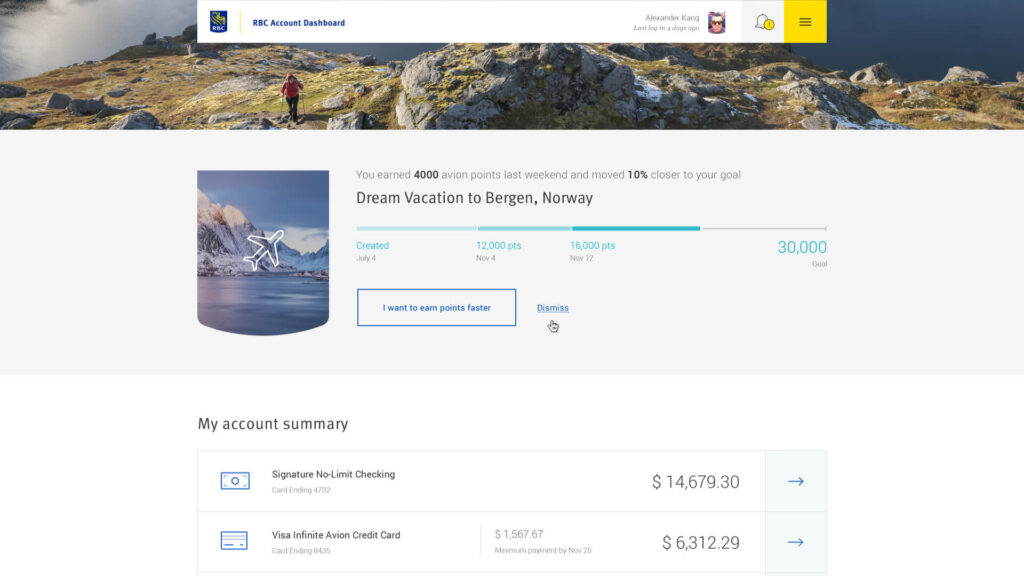Select the Alexander Kang user name

pyautogui.click(x=672, y=18)
